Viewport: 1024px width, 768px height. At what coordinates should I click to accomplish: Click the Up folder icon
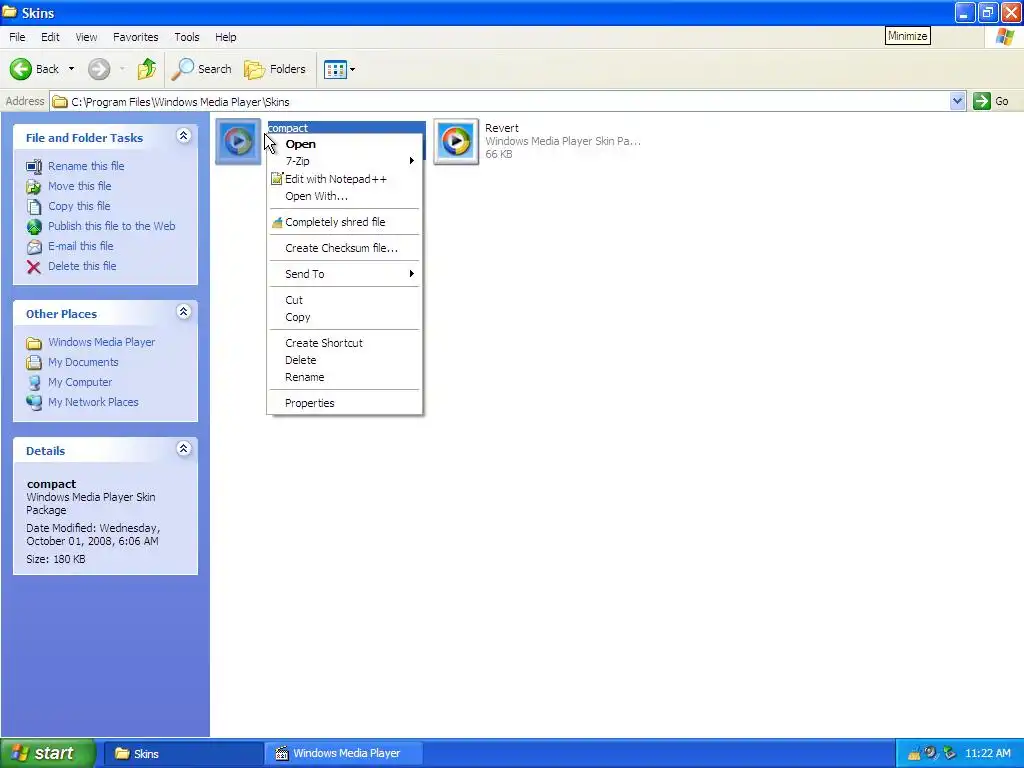147,69
